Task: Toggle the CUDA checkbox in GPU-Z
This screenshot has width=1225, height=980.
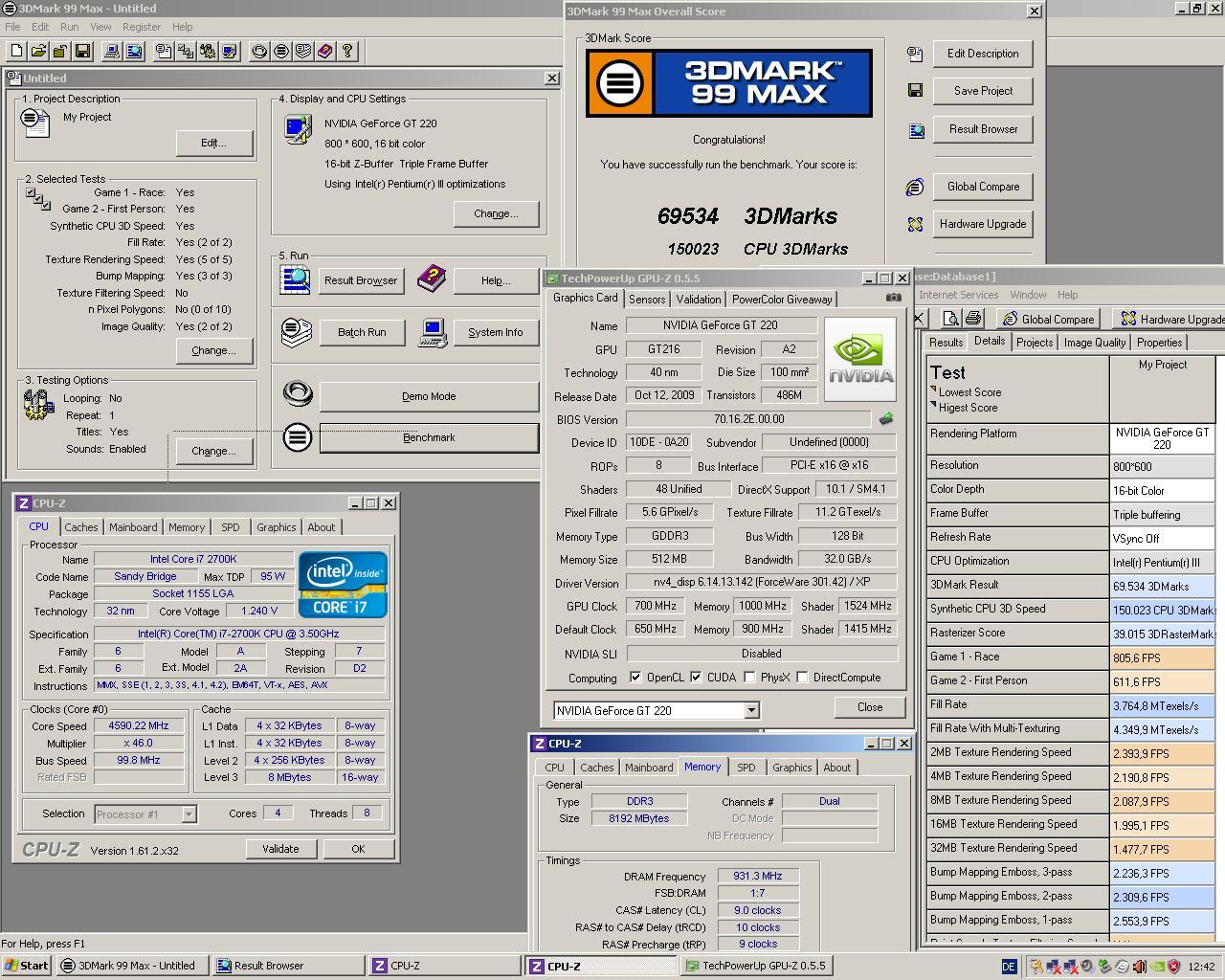Action: pyautogui.click(x=696, y=678)
